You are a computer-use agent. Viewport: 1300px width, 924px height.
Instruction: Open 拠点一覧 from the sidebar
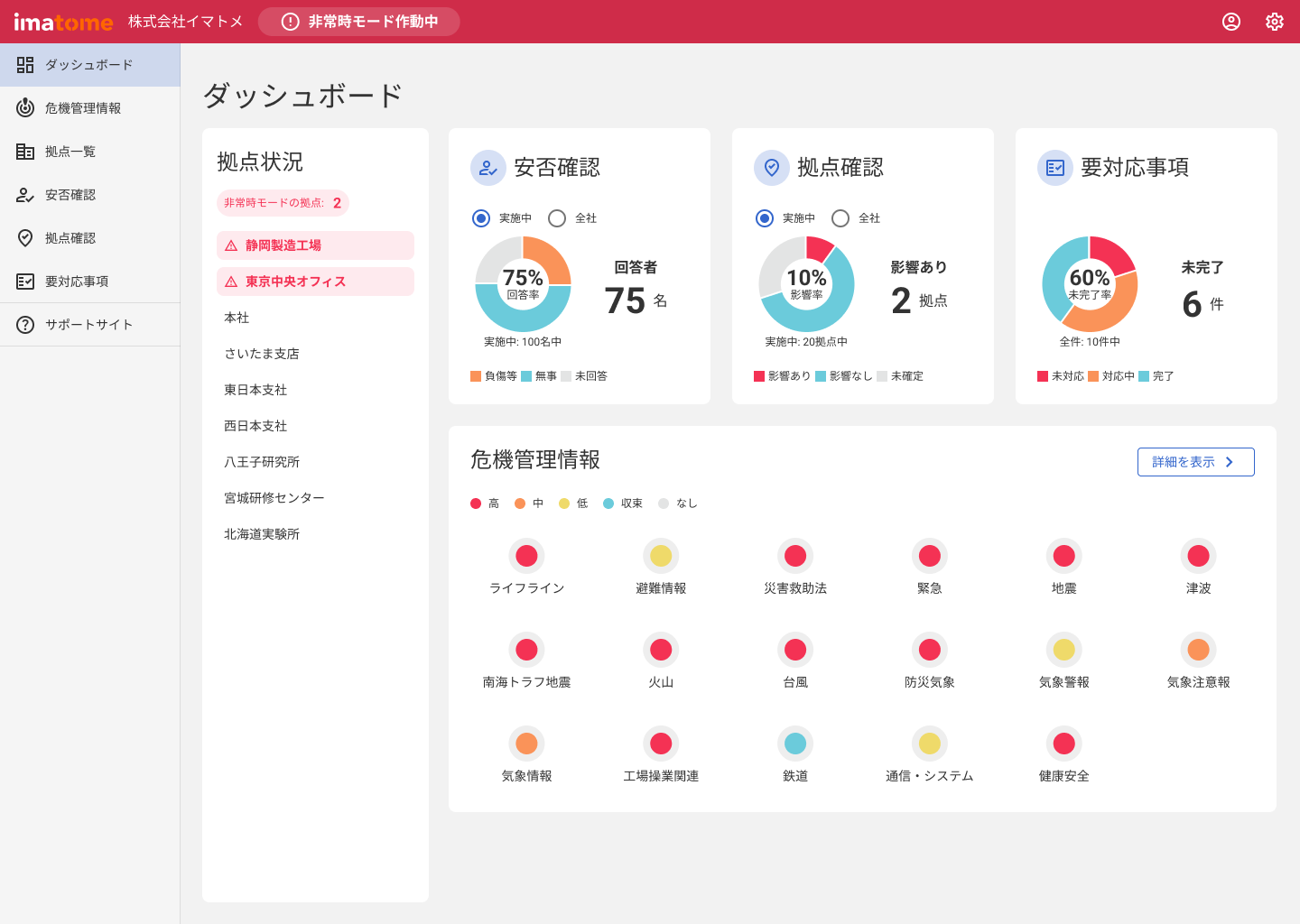point(70,152)
